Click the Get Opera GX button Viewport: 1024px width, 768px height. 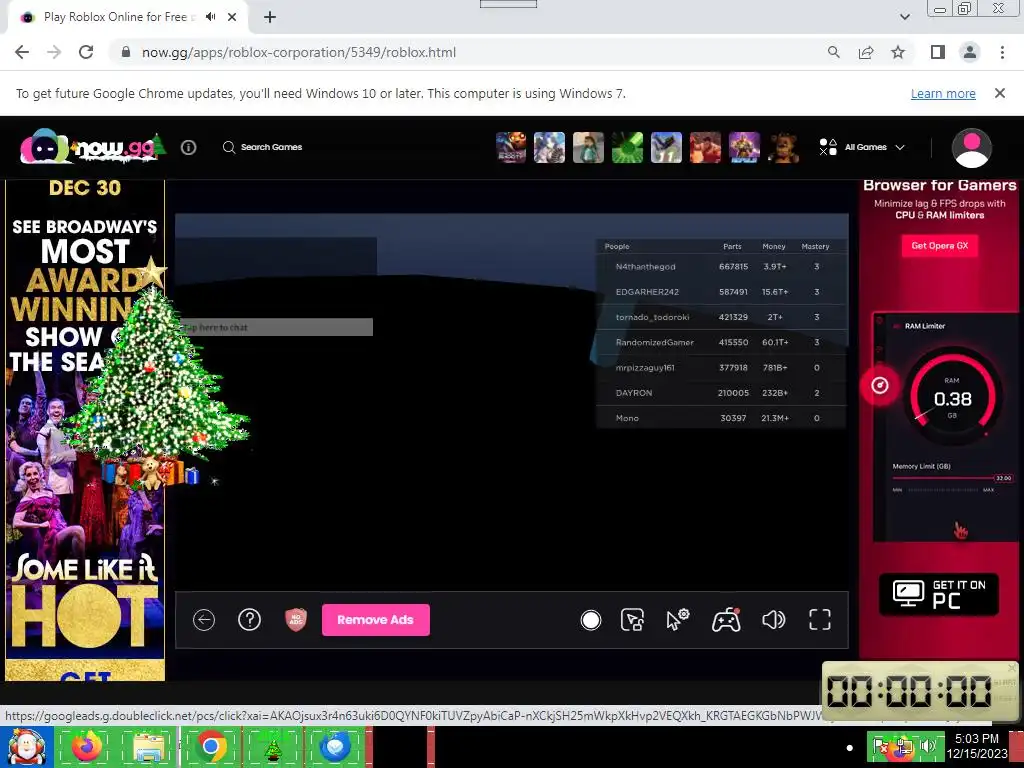[940, 246]
